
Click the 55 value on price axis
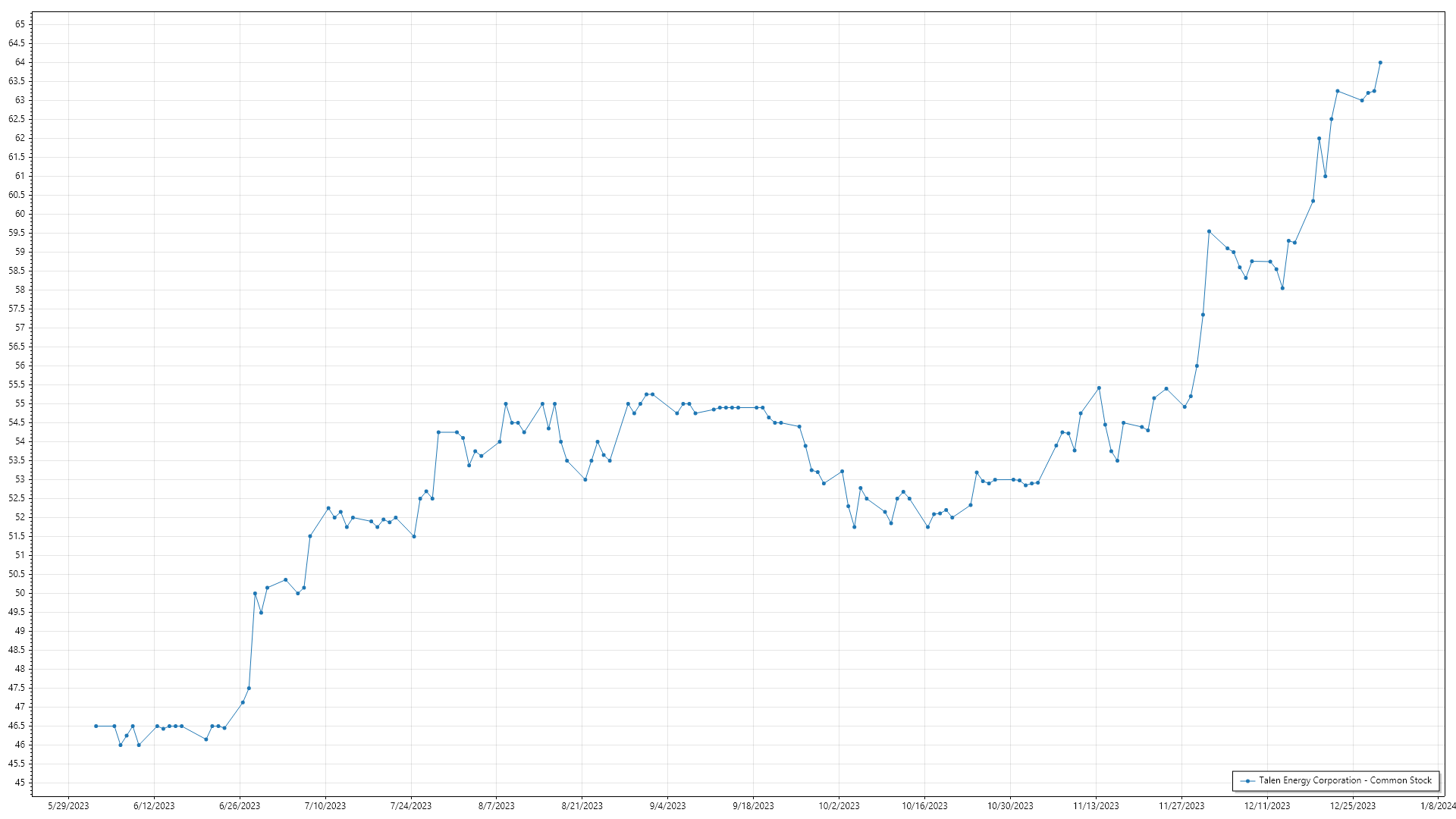20,403
